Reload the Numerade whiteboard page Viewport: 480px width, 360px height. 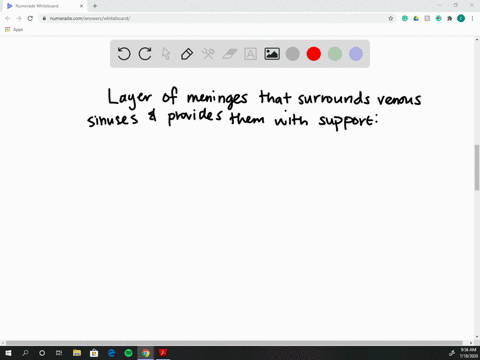pyautogui.click(x=30, y=18)
